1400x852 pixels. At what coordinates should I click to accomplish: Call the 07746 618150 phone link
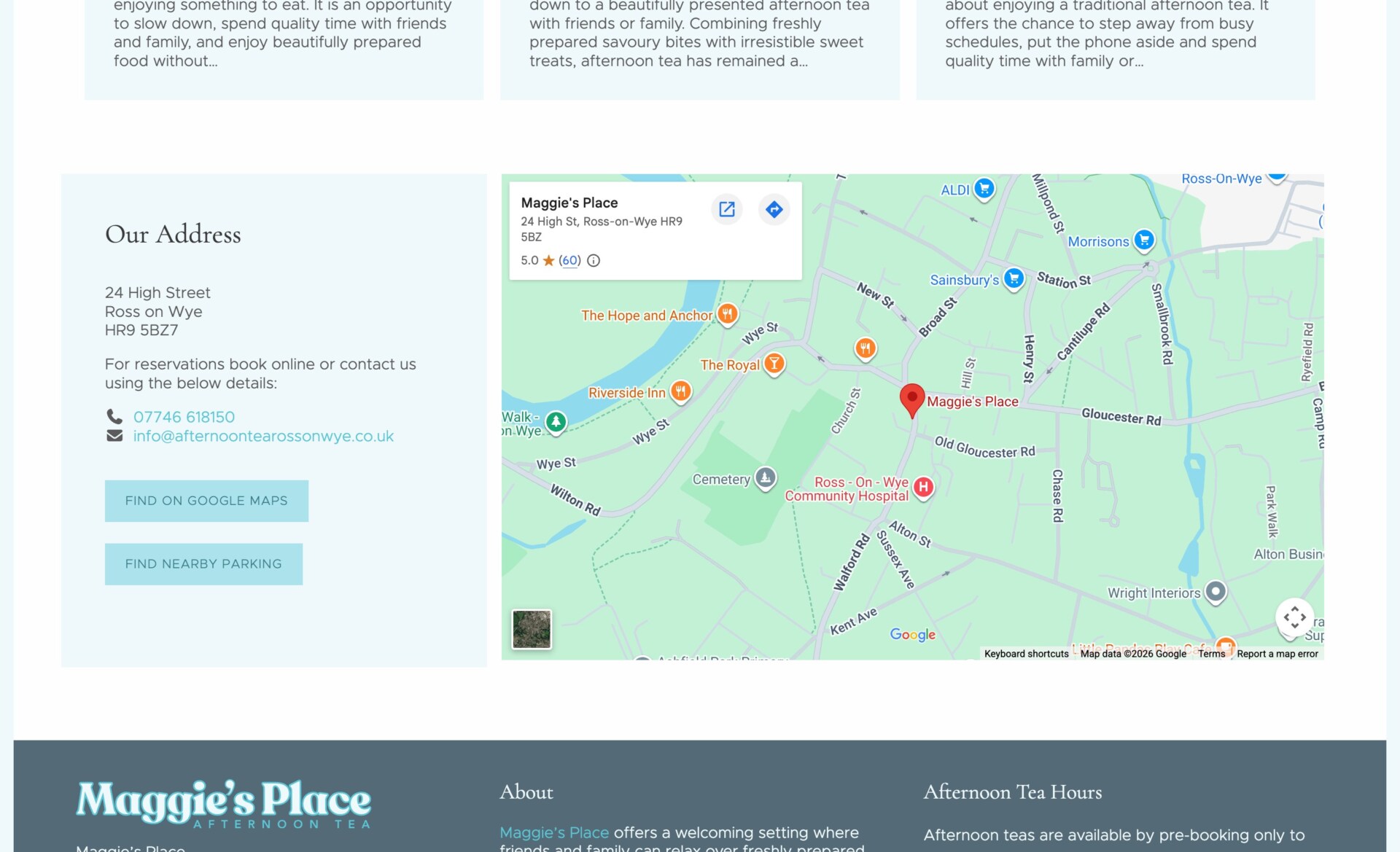(184, 417)
